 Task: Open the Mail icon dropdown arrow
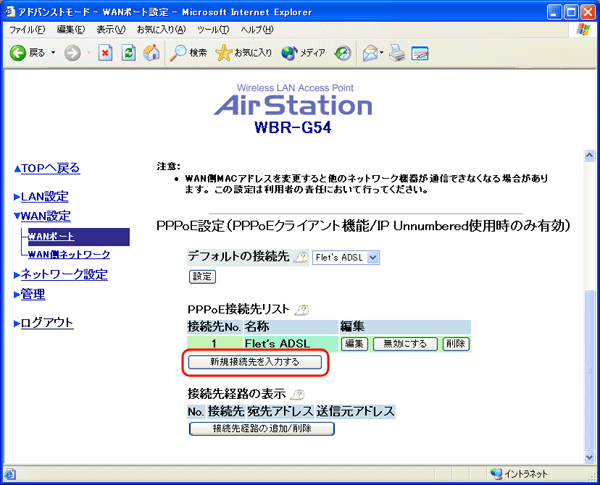(382, 52)
